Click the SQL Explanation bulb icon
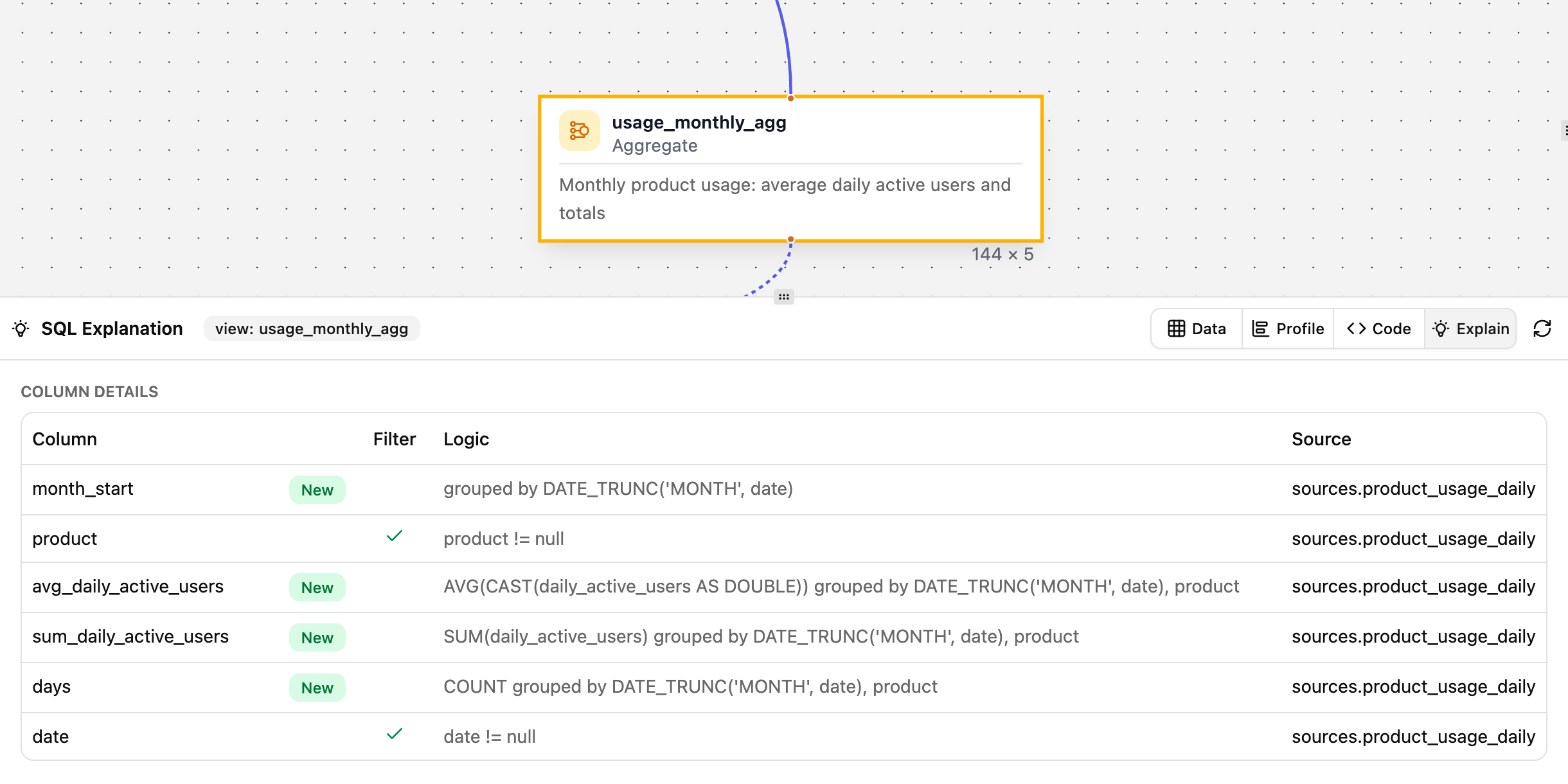The image size is (1568, 784). (x=21, y=329)
